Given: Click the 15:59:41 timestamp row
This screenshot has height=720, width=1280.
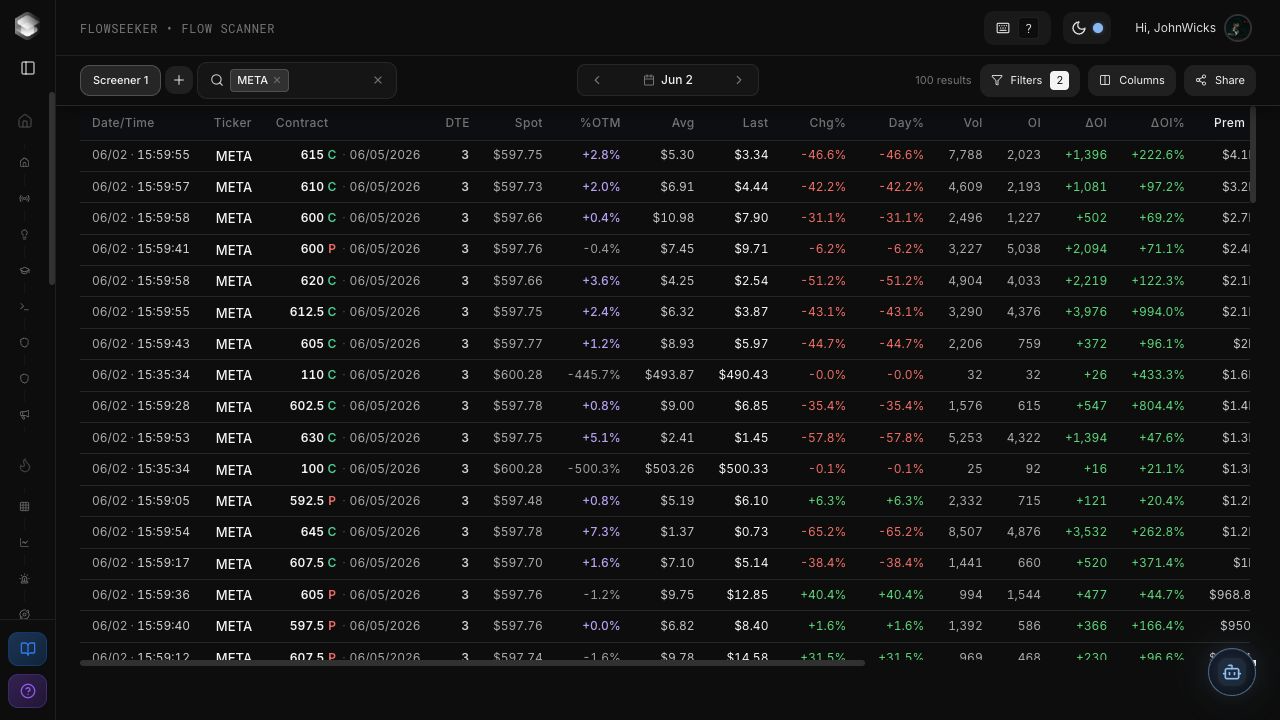Looking at the screenshot, I should point(666,249).
